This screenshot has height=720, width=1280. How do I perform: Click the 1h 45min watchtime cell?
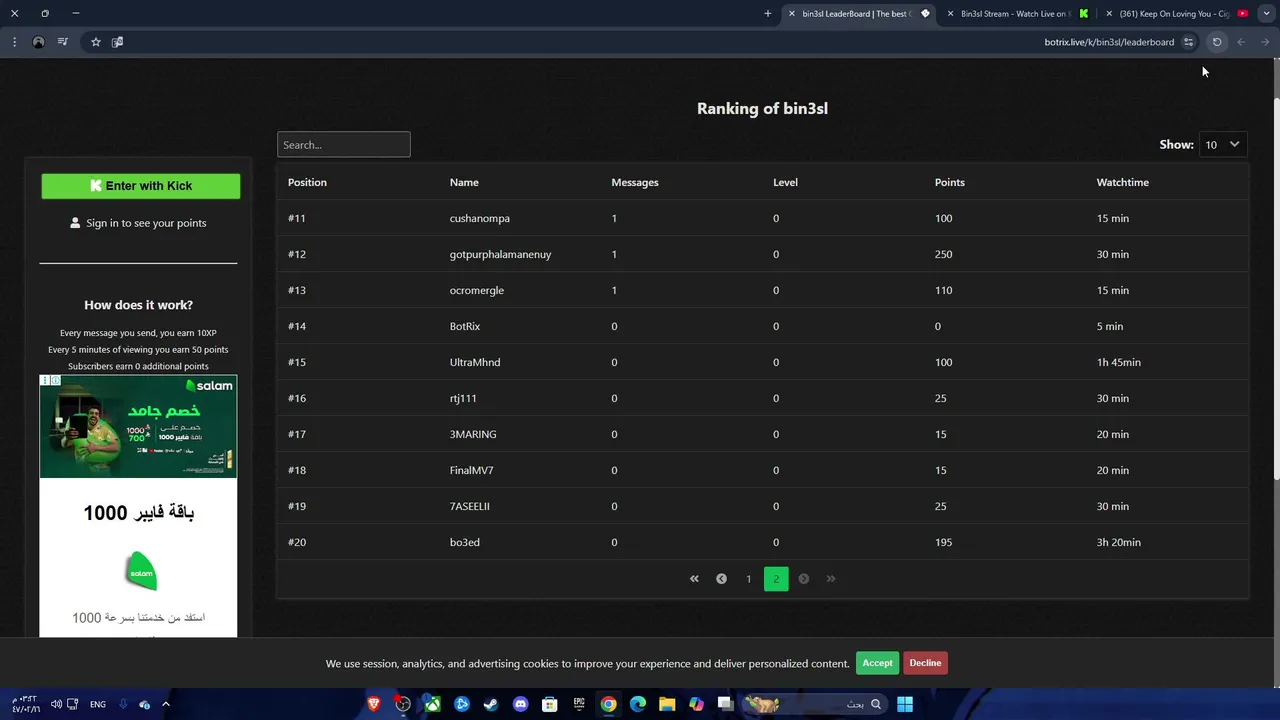(1119, 362)
